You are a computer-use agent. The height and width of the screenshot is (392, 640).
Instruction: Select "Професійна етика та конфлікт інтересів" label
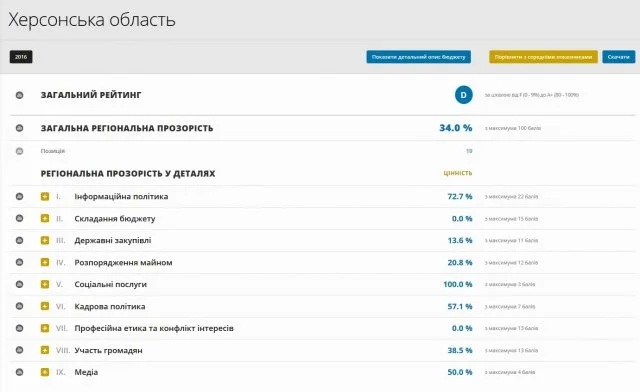coord(154,328)
